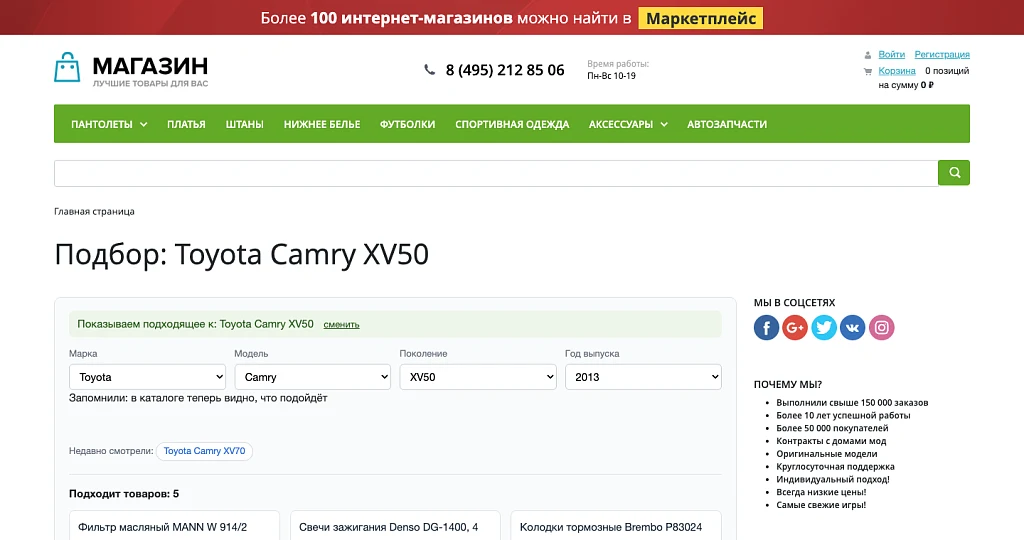
Task: Expand the Модель dropdown showing Camry
Action: pyautogui.click(x=313, y=377)
